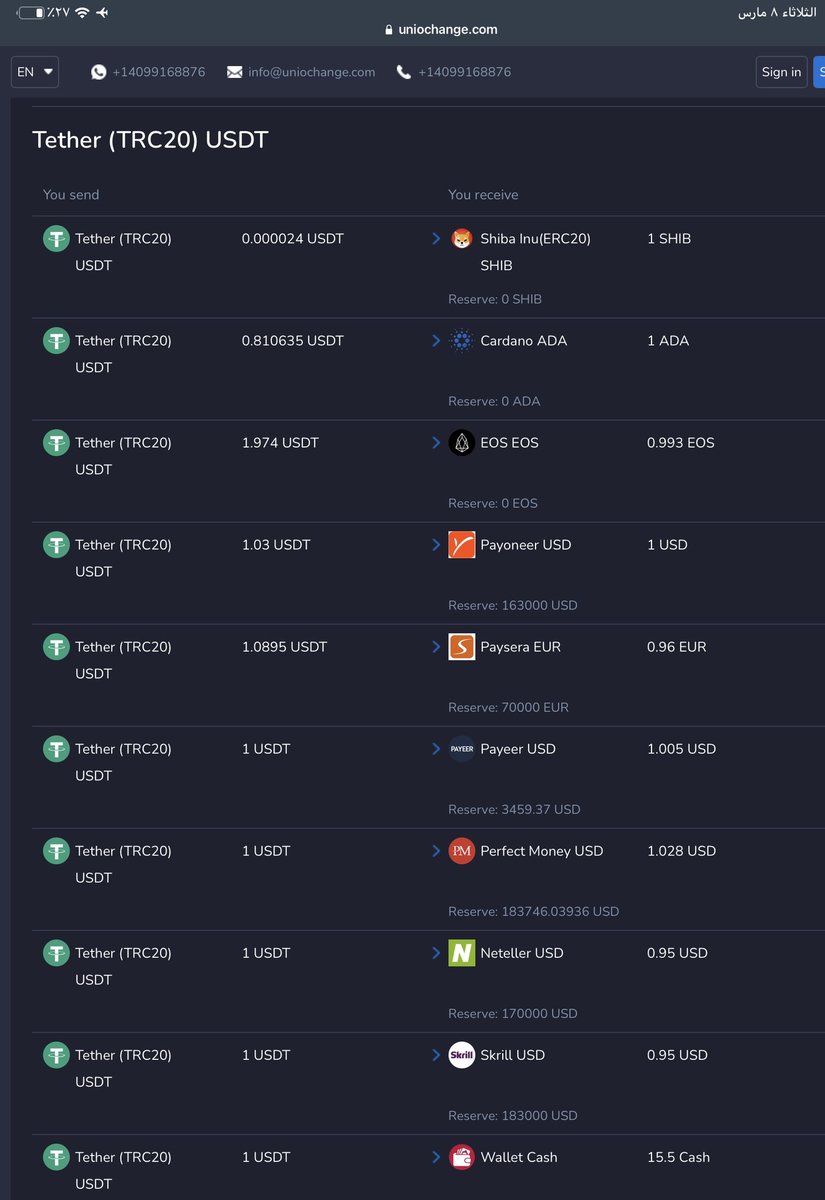Image resolution: width=825 pixels, height=1200 pixels.
Task: Click the 0.000024 USDT send amount
Action: click(293, 239)
